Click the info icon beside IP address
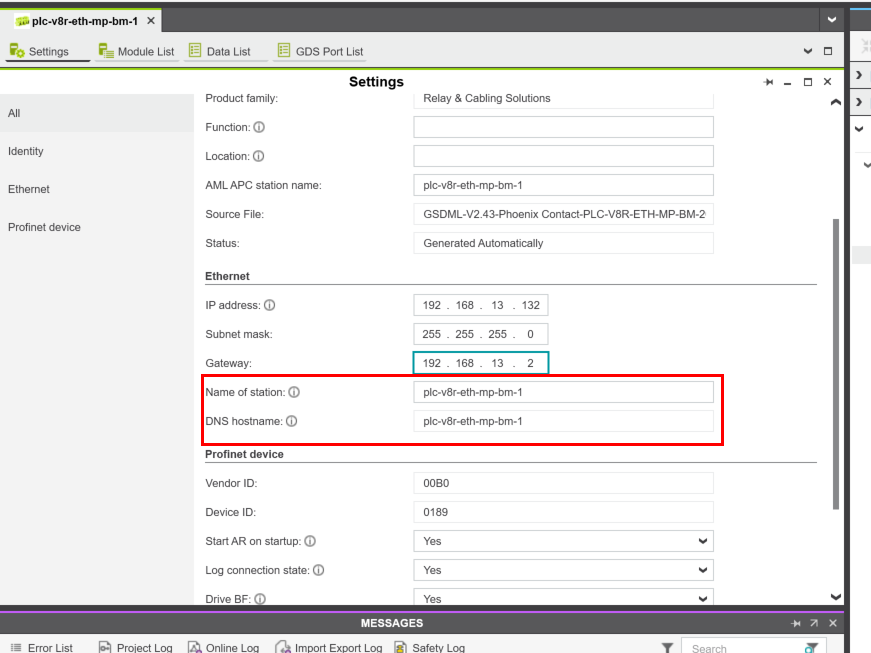871x653 pixels. click(x=270, y=305)
